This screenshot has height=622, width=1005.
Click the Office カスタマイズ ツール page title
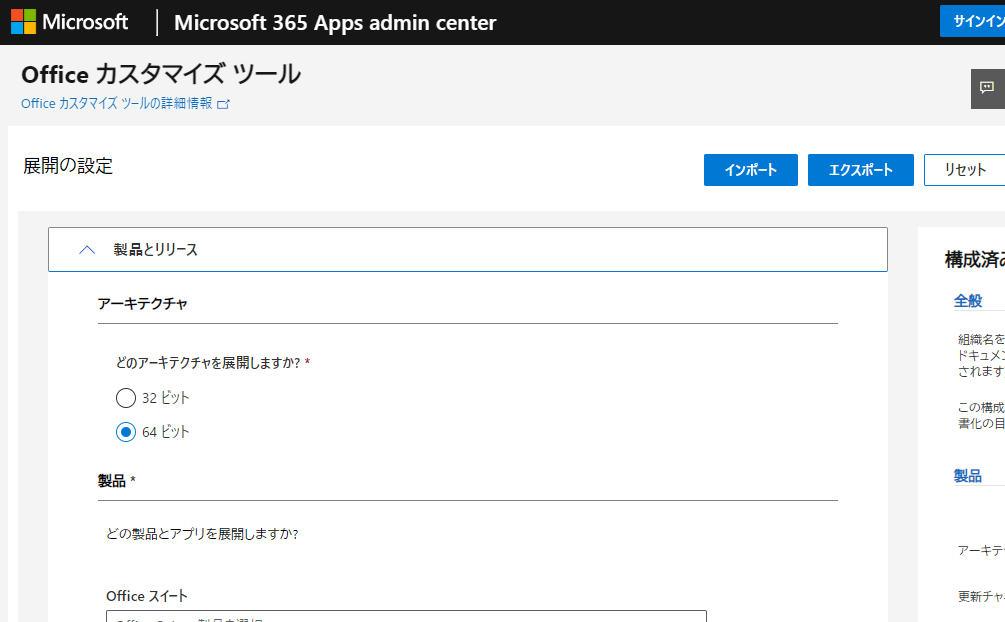[x=161, y=74]
